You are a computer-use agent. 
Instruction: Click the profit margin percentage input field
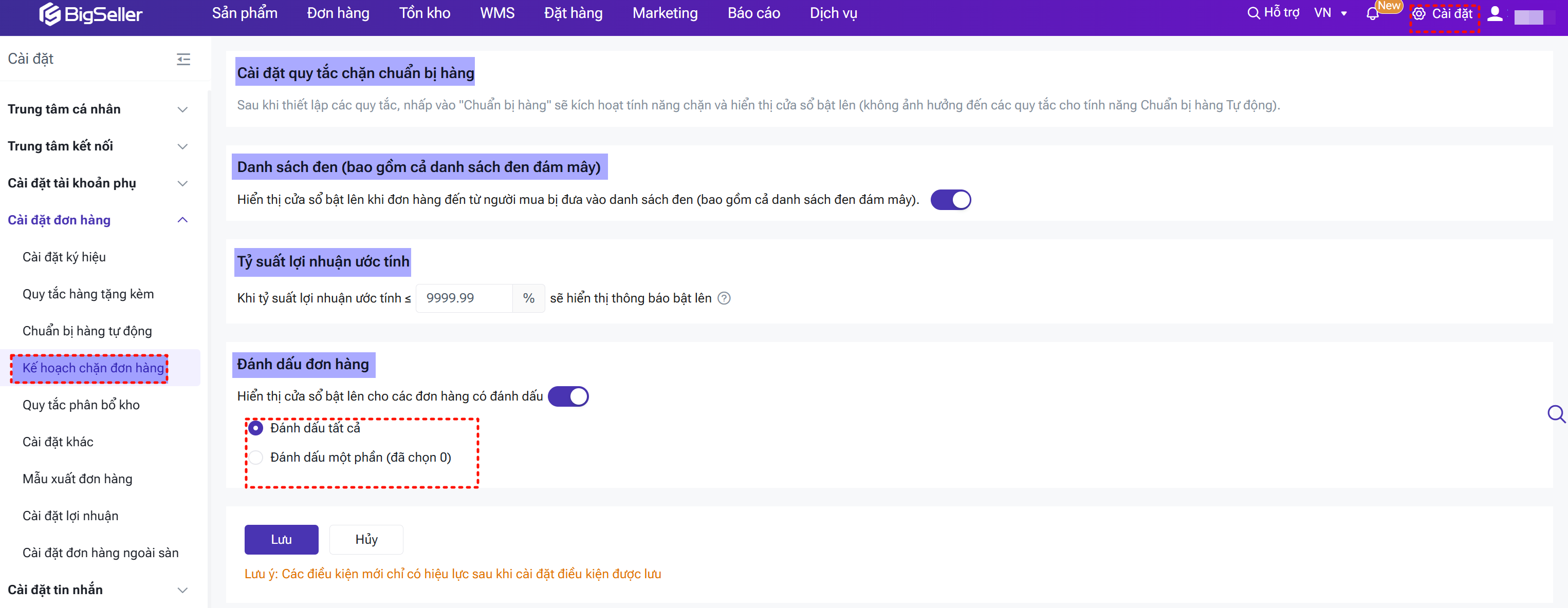coord(465,298)
